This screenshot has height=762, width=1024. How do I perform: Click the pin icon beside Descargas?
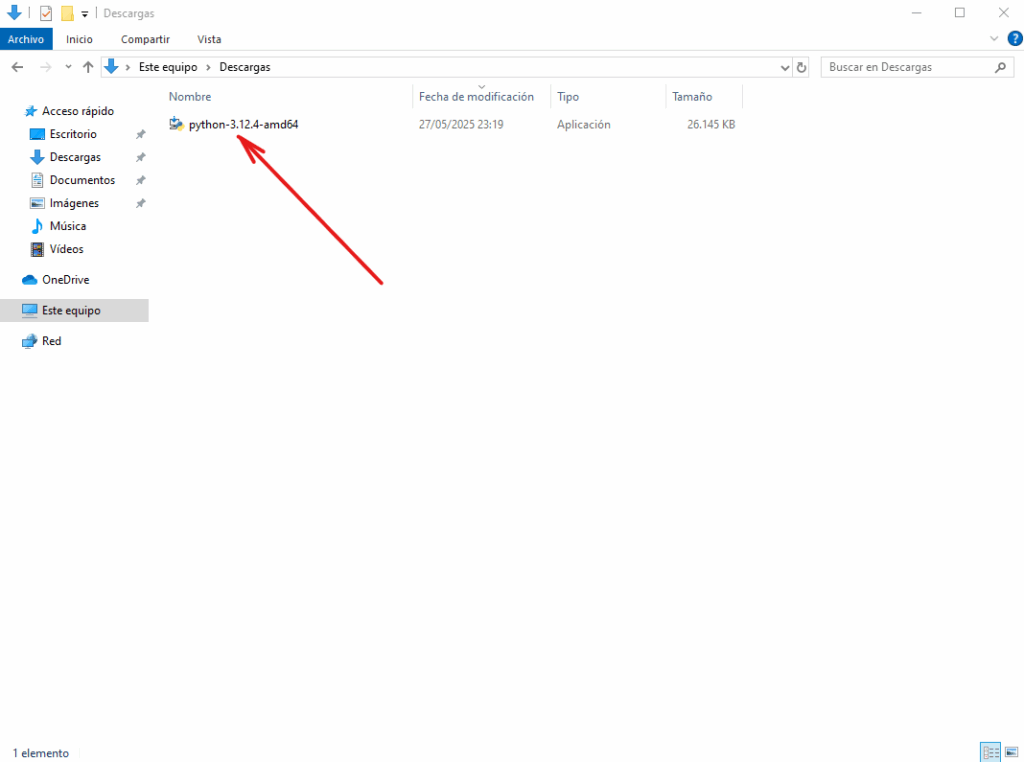click(140, 157)
